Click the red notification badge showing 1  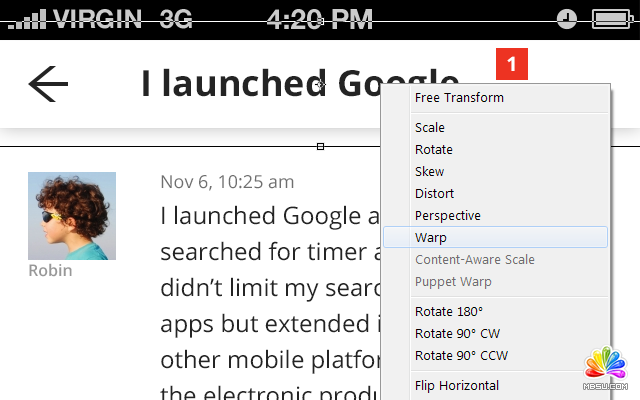[x=511, y=64]
